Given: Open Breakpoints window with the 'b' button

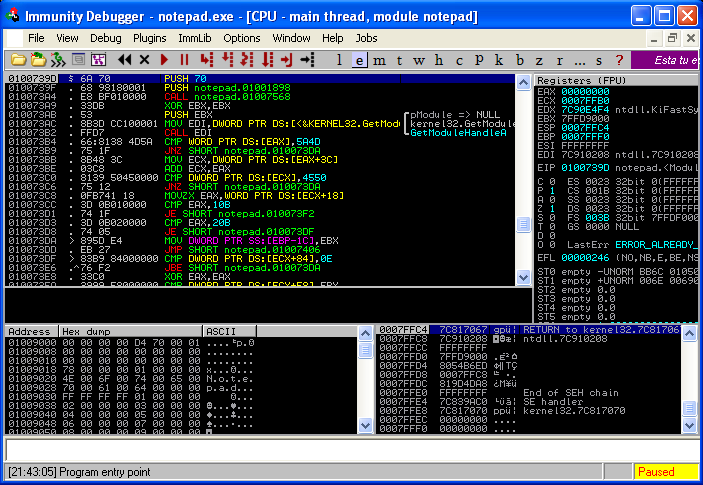Looking at the screenshot, I should point(521,59).
